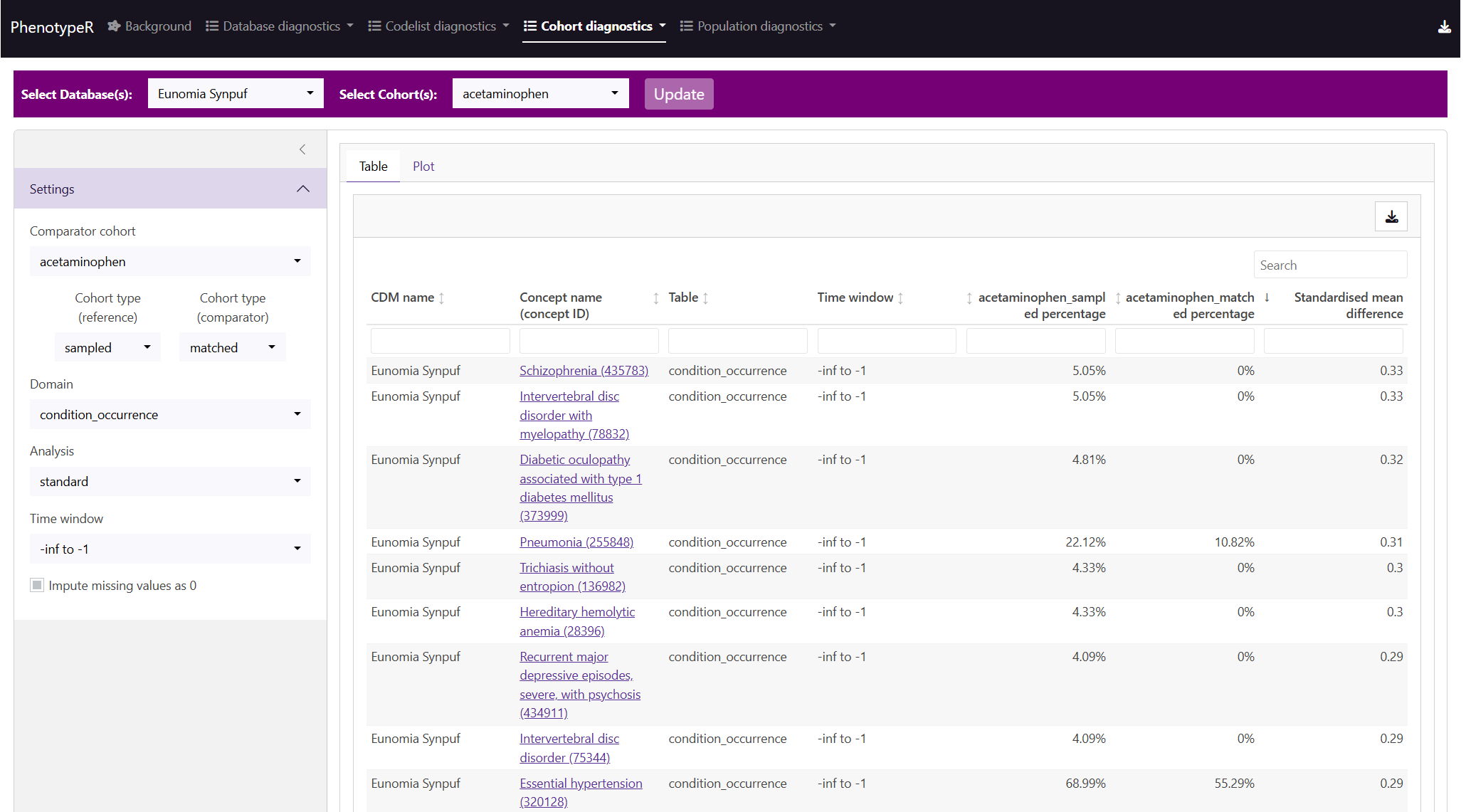Open Select Database Eunomia Synpuf dropdown

click(x=236, y=93)
